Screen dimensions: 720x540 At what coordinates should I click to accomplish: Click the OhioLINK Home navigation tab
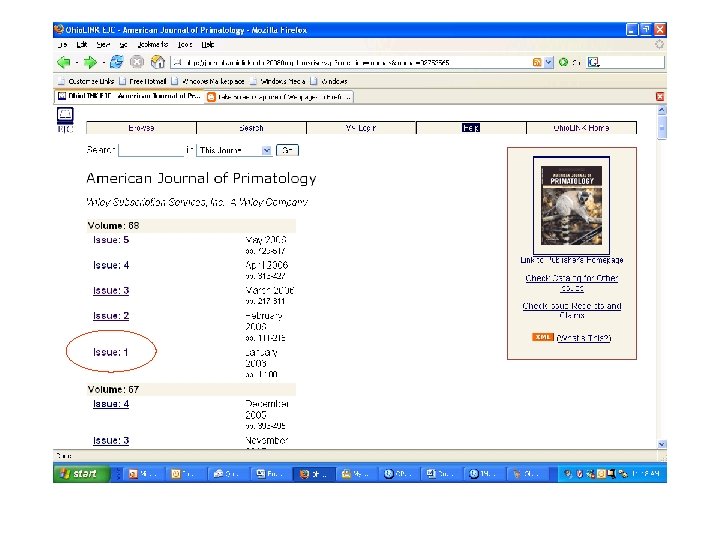coord(581,128)
